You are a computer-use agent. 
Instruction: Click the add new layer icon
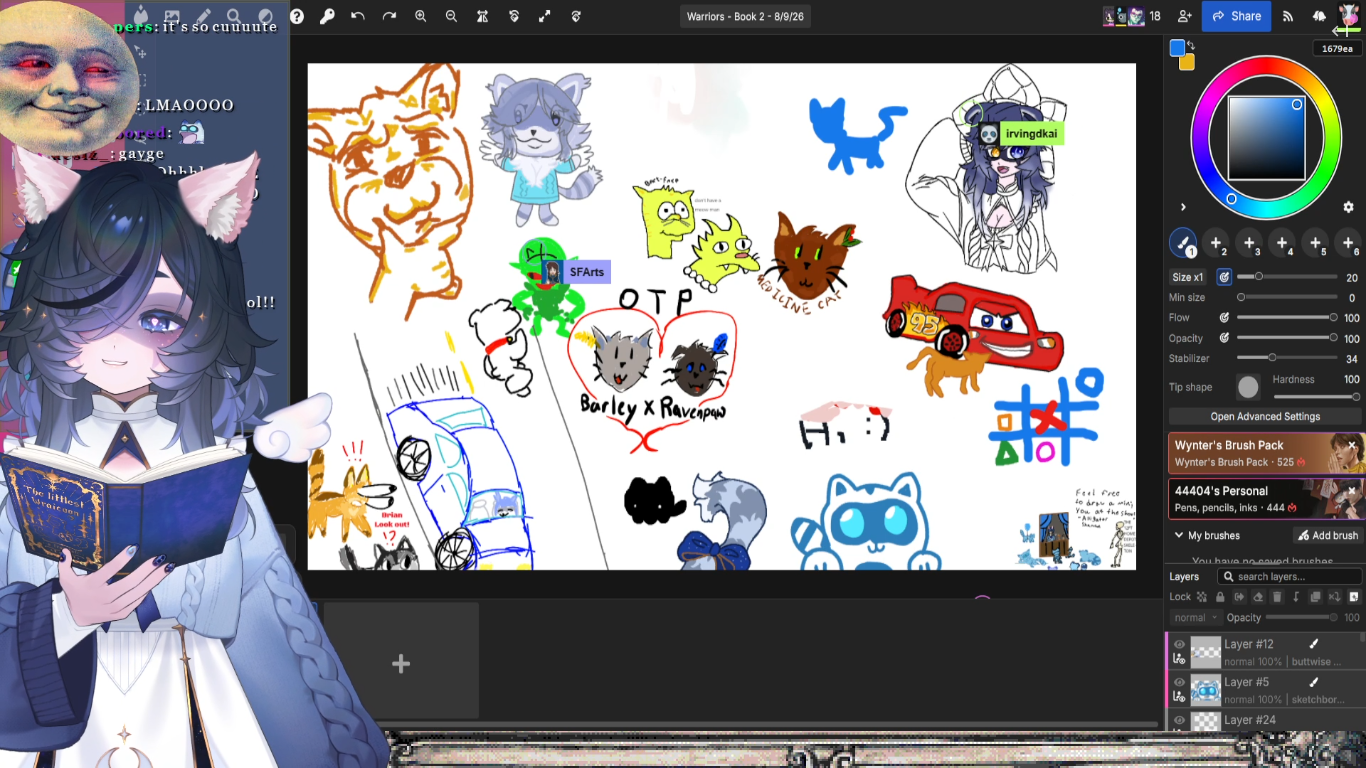pos(1353,597)
